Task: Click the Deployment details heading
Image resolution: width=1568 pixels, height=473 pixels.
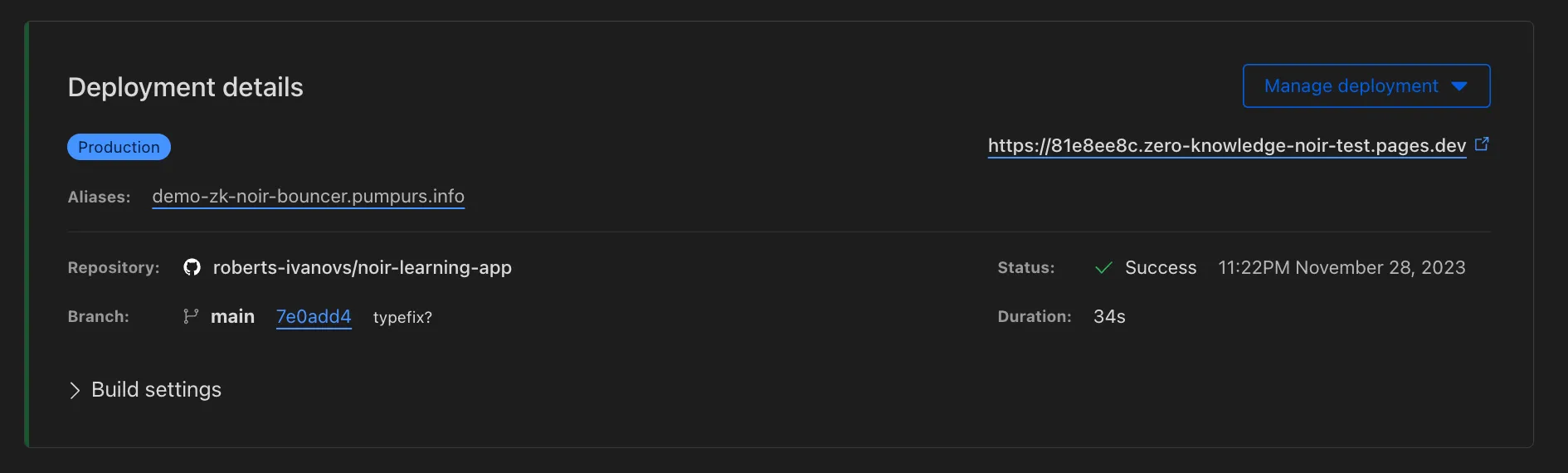Action: point(186,87)
